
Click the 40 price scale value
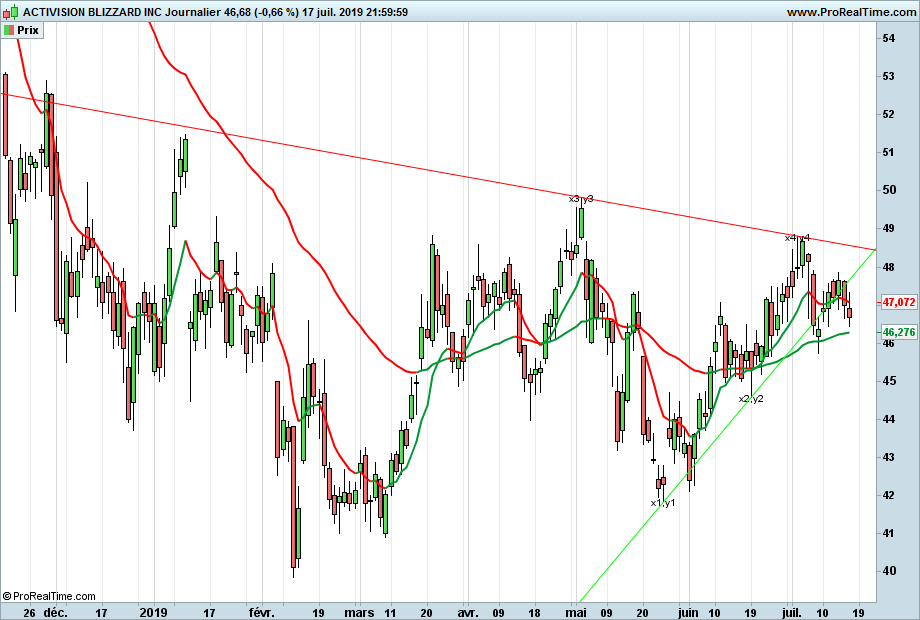click(888, 571)
